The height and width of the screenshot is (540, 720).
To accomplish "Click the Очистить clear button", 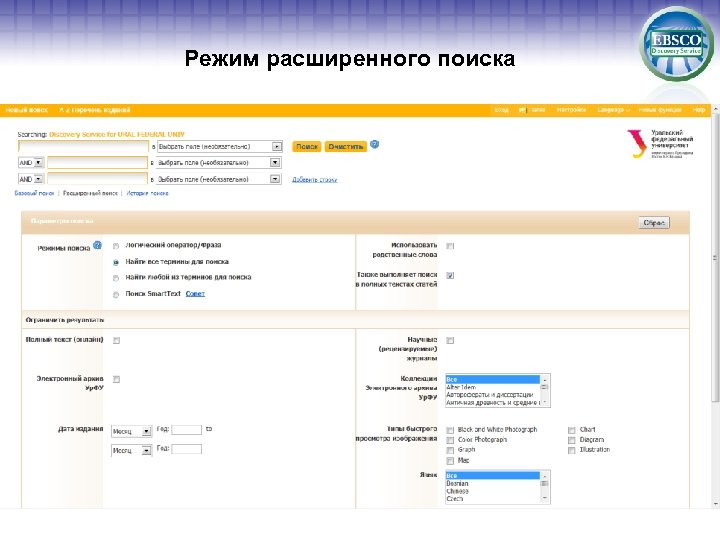I will coord(346,146).
